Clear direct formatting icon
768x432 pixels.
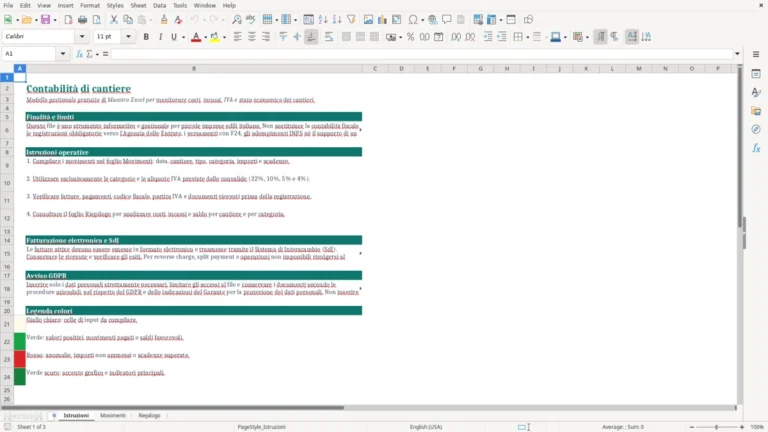point(178,20)
